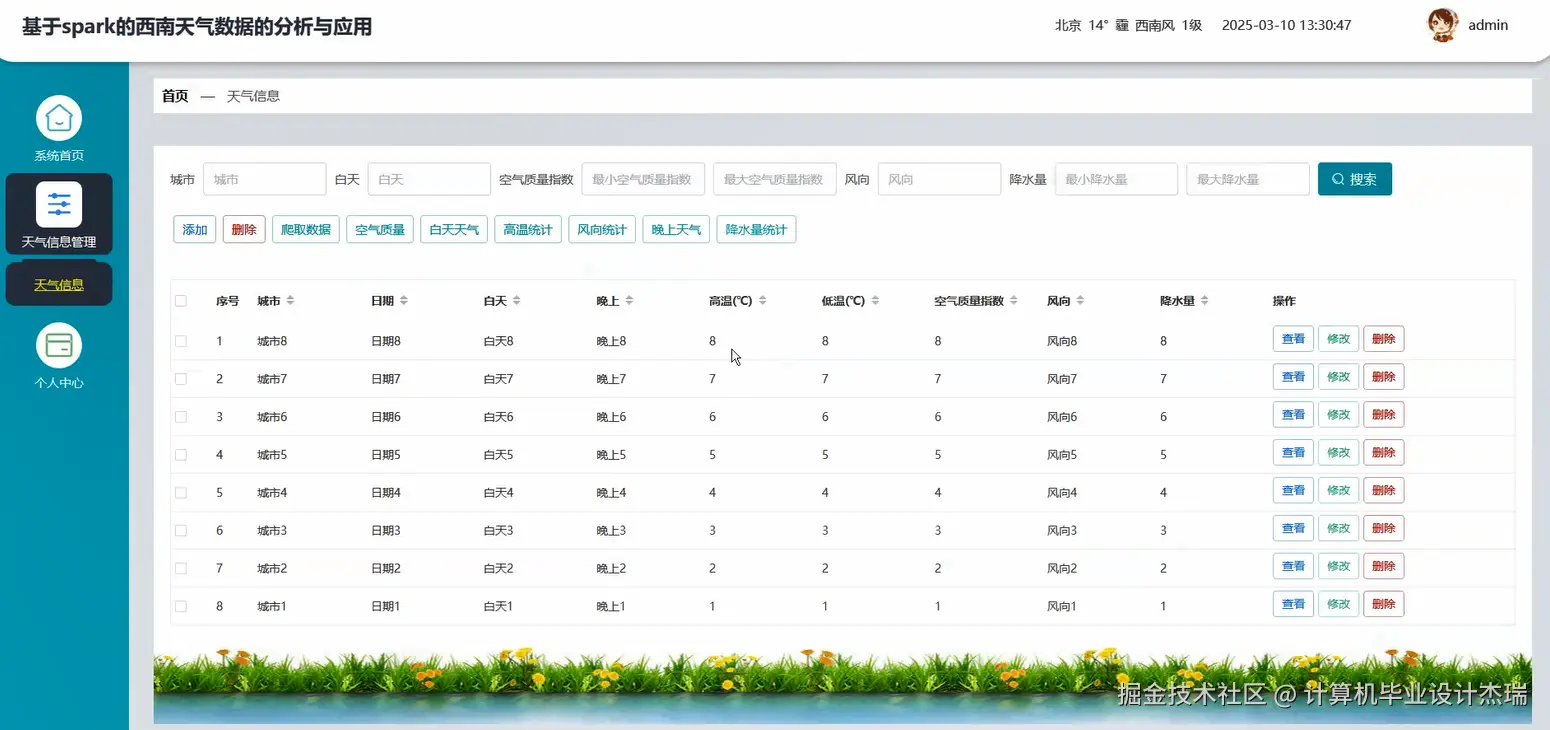
Task: Sort table by 日期 column arrows
Action: coord(403,301)
